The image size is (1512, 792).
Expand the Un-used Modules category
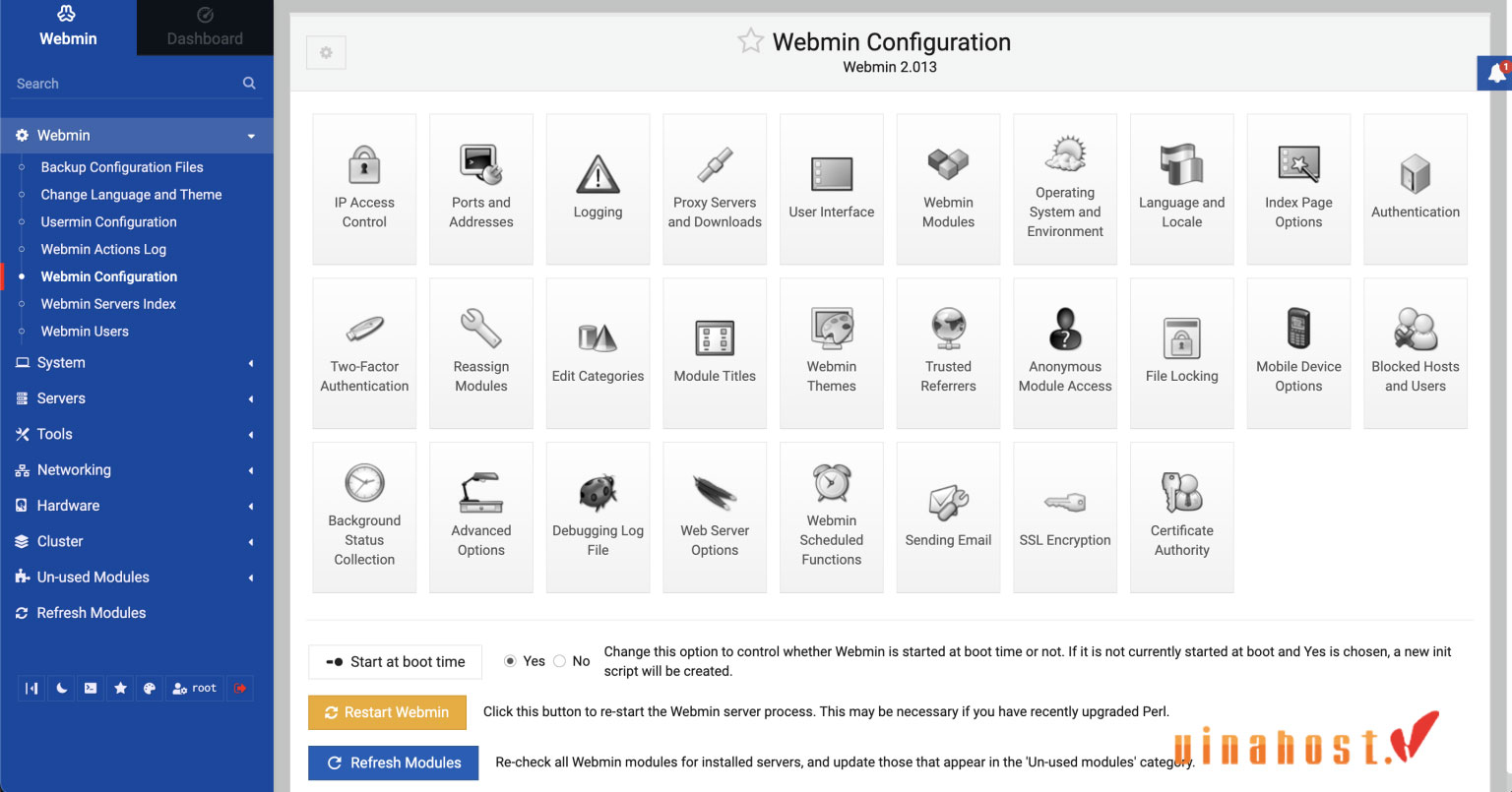(137, 578)
